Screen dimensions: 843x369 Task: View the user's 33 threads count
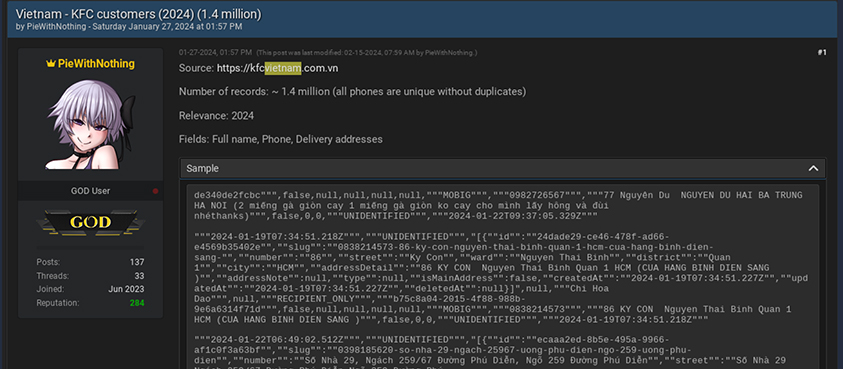139,276
